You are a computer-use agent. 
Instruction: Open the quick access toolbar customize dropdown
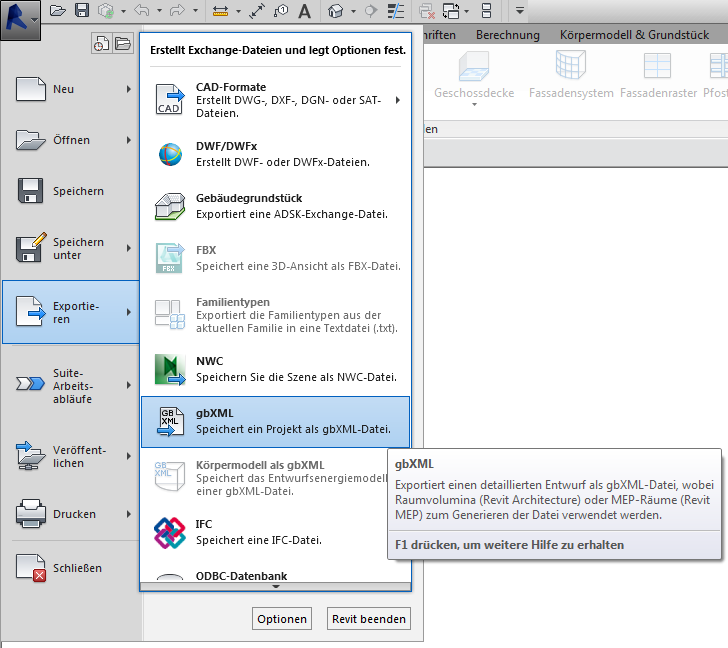click(x=520, y=11)
